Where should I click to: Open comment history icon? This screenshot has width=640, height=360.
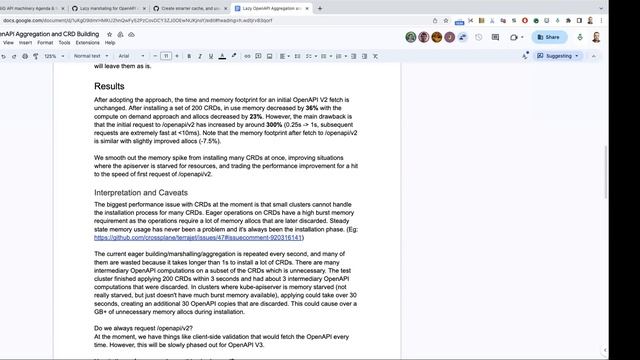(495, 37)
